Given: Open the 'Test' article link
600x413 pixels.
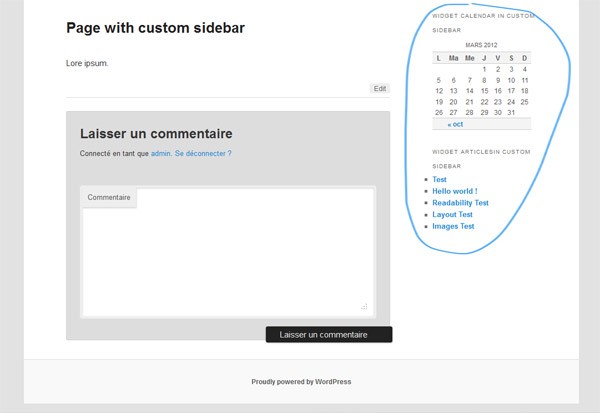Looking at the screenshot, I should 439,180.
